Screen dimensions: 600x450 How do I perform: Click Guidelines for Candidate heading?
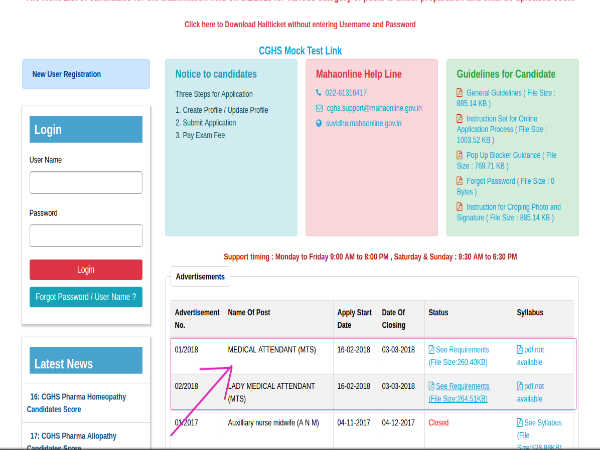(x=506, y=74)
